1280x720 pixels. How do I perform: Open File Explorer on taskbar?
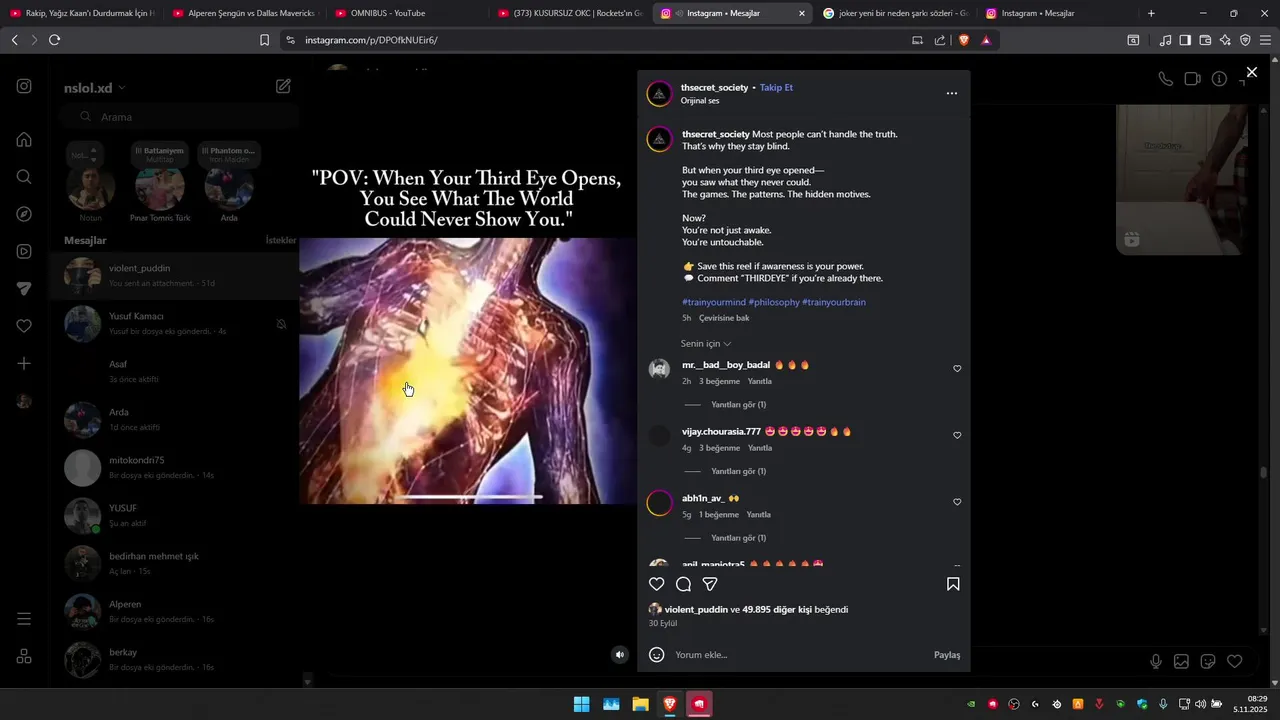tap(640, 704)
